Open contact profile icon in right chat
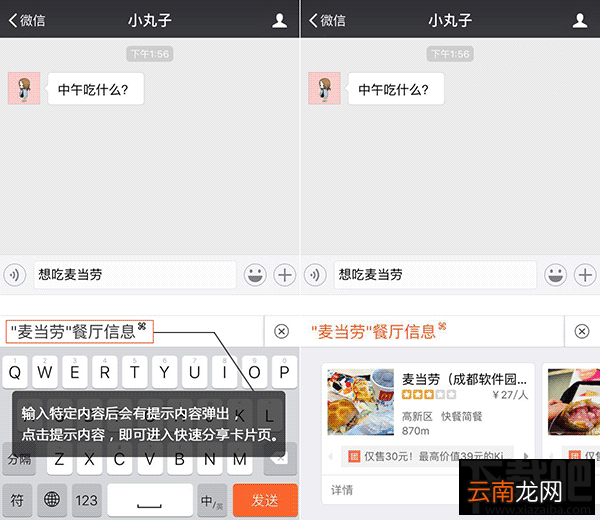 (580, 20)
